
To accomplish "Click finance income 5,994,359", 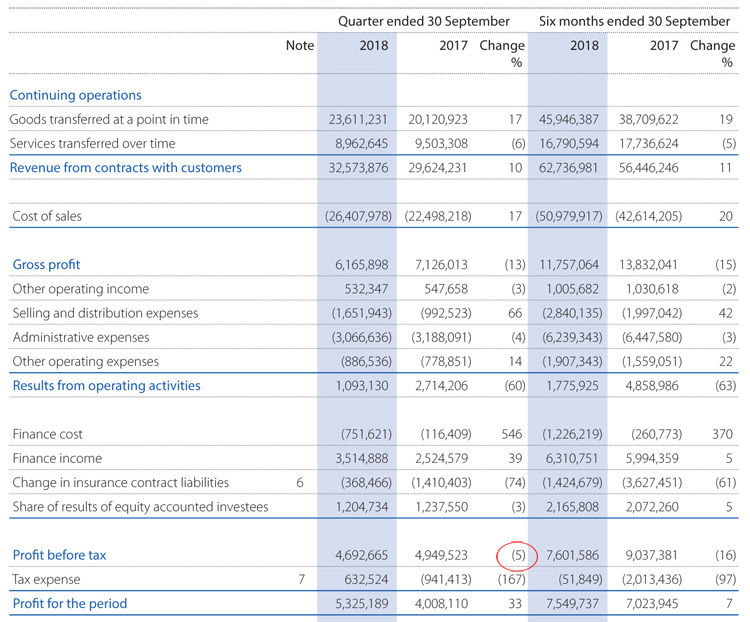I will coord(652,458).
